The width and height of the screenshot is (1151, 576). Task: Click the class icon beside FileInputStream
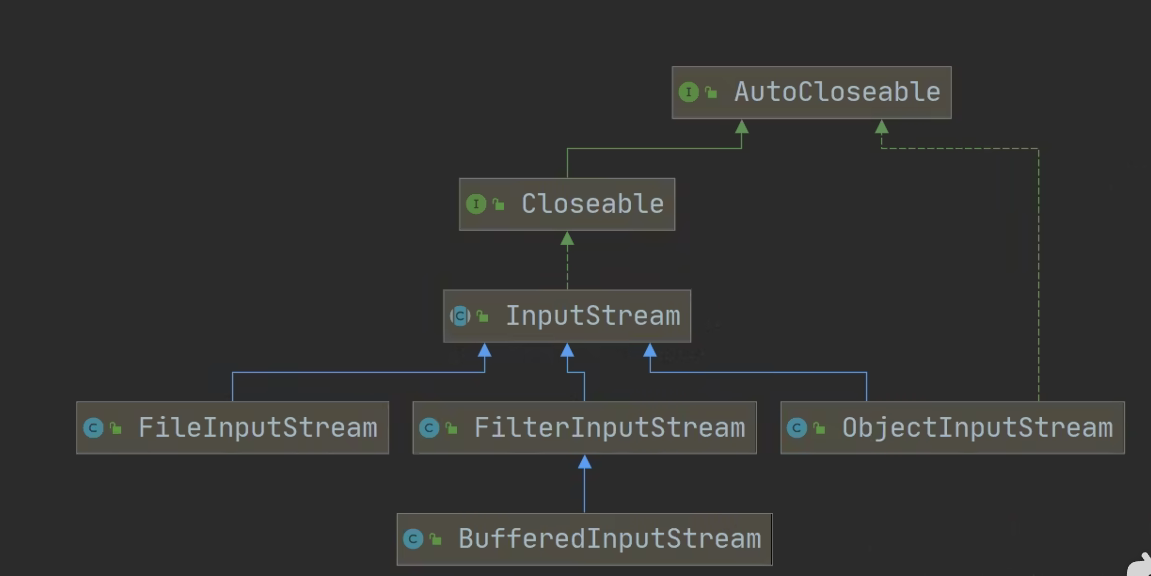click(x=93, y=428)
